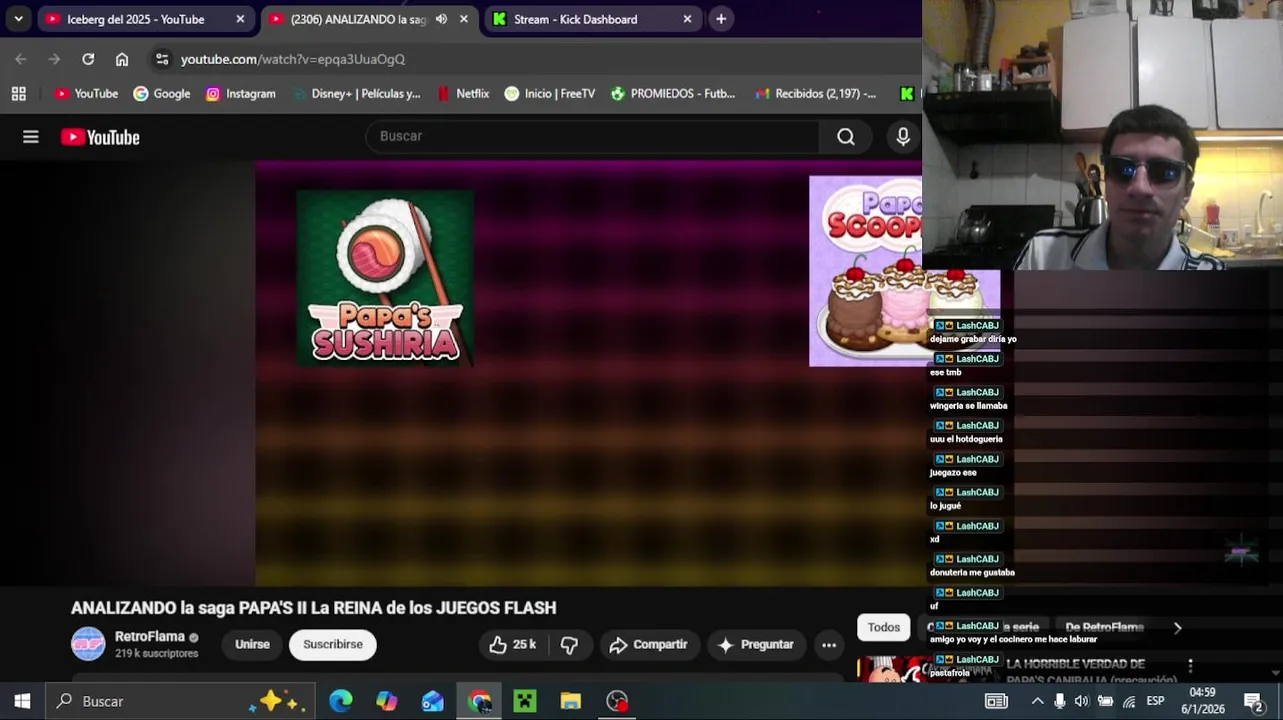Click Unirse to join the channel

pyautogui.click(x=252, y=645)
